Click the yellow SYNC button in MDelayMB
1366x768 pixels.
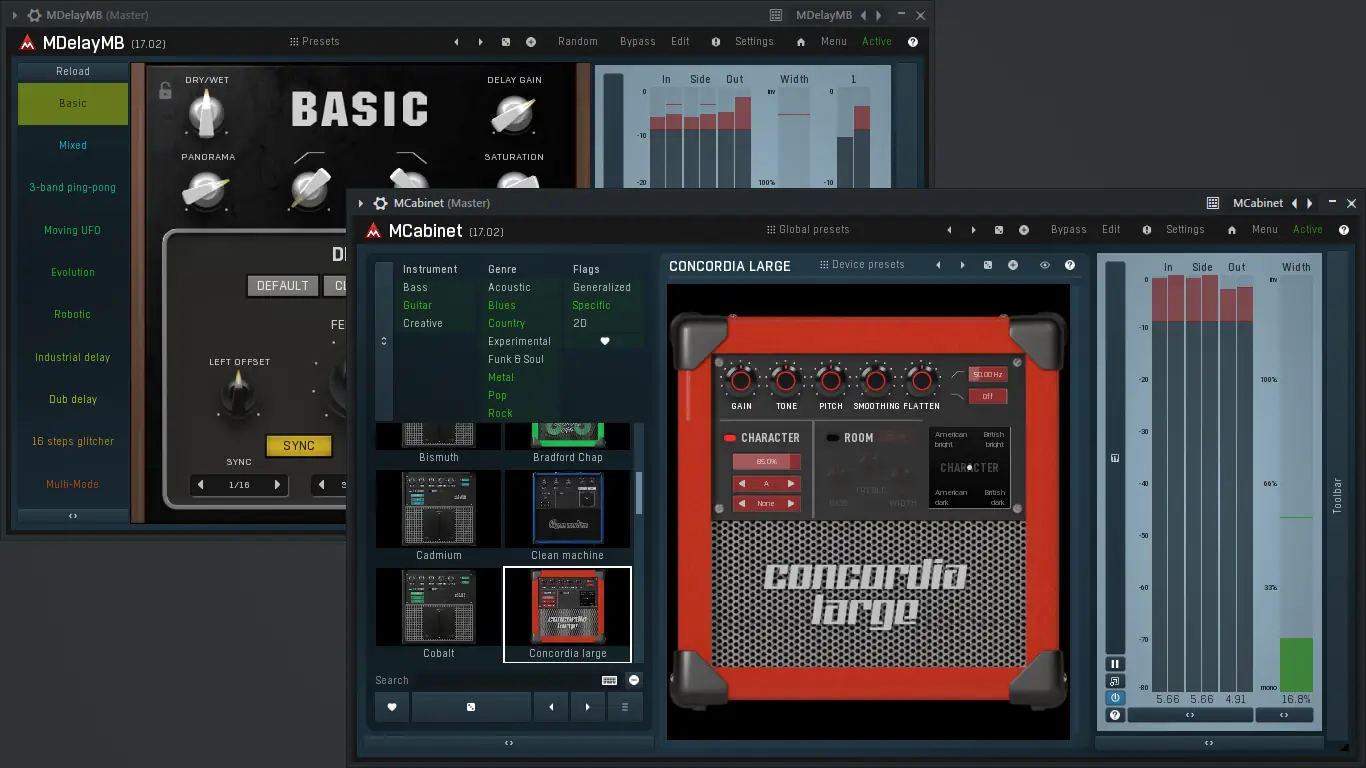point(298,446)
